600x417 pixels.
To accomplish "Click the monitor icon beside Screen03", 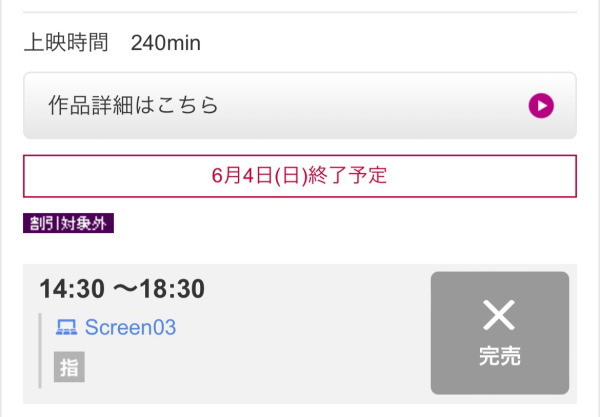I will point(66,327).
